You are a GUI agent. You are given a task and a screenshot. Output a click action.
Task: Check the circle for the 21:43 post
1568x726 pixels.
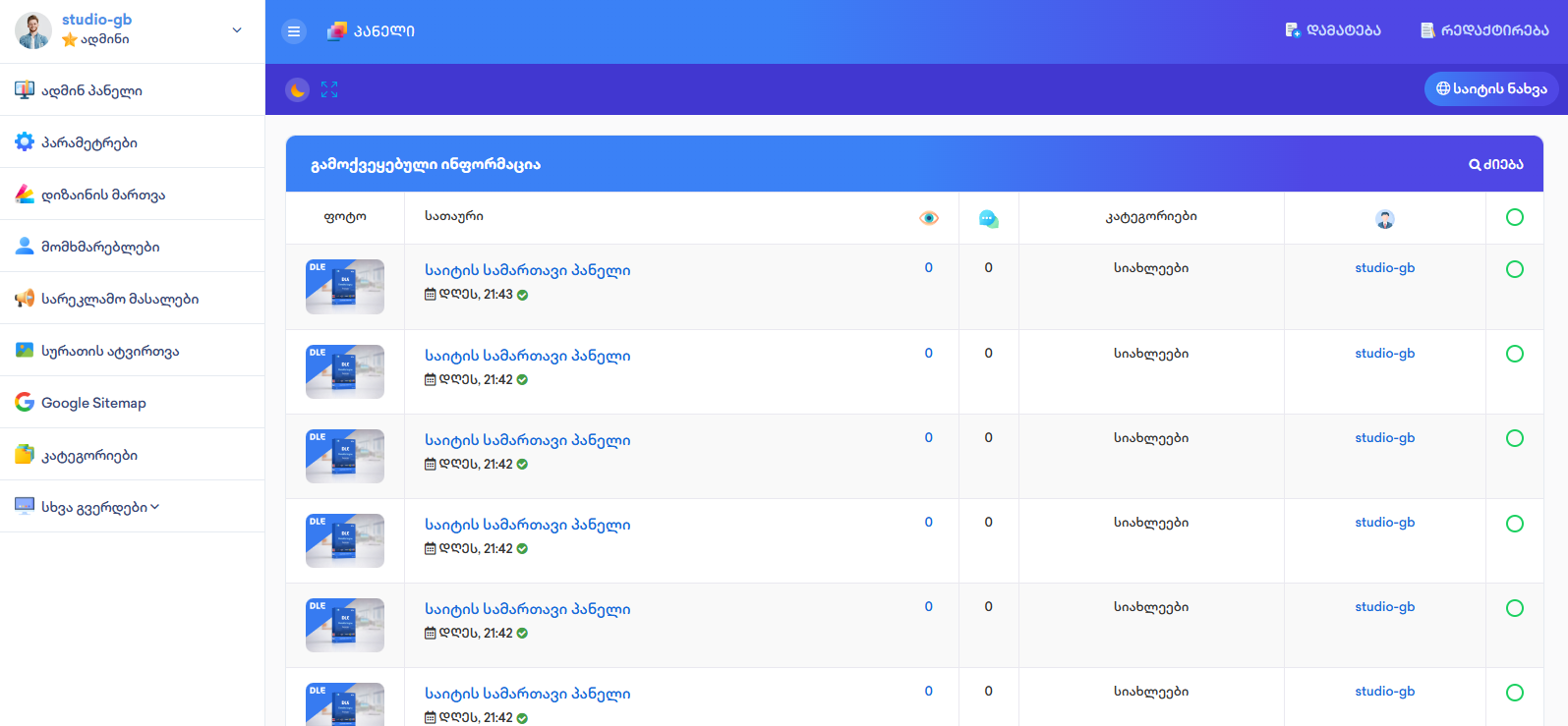point(1514,269)
